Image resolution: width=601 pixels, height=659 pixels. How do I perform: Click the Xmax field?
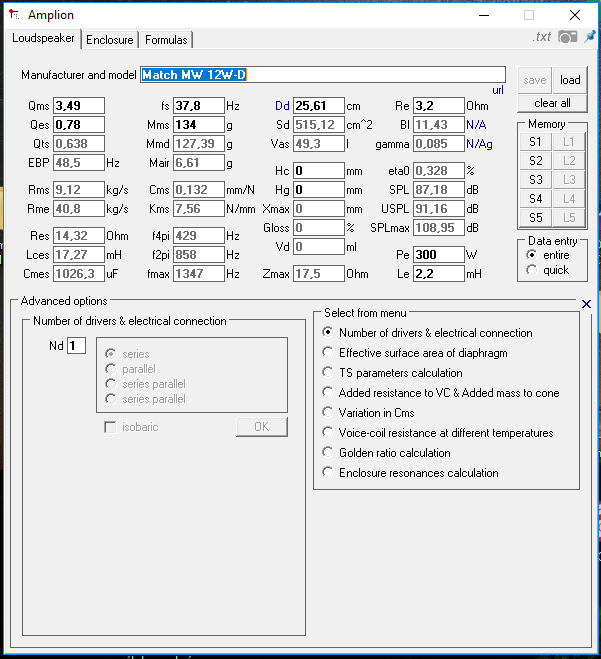[x=319, y=208]
